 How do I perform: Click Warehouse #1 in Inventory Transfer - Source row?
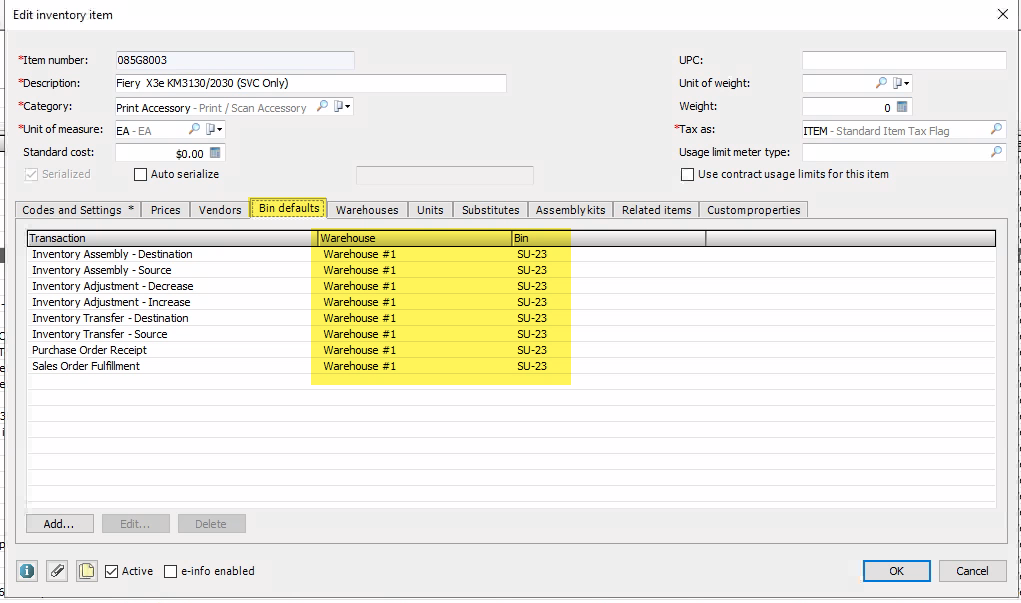click(x=359, y=334)
